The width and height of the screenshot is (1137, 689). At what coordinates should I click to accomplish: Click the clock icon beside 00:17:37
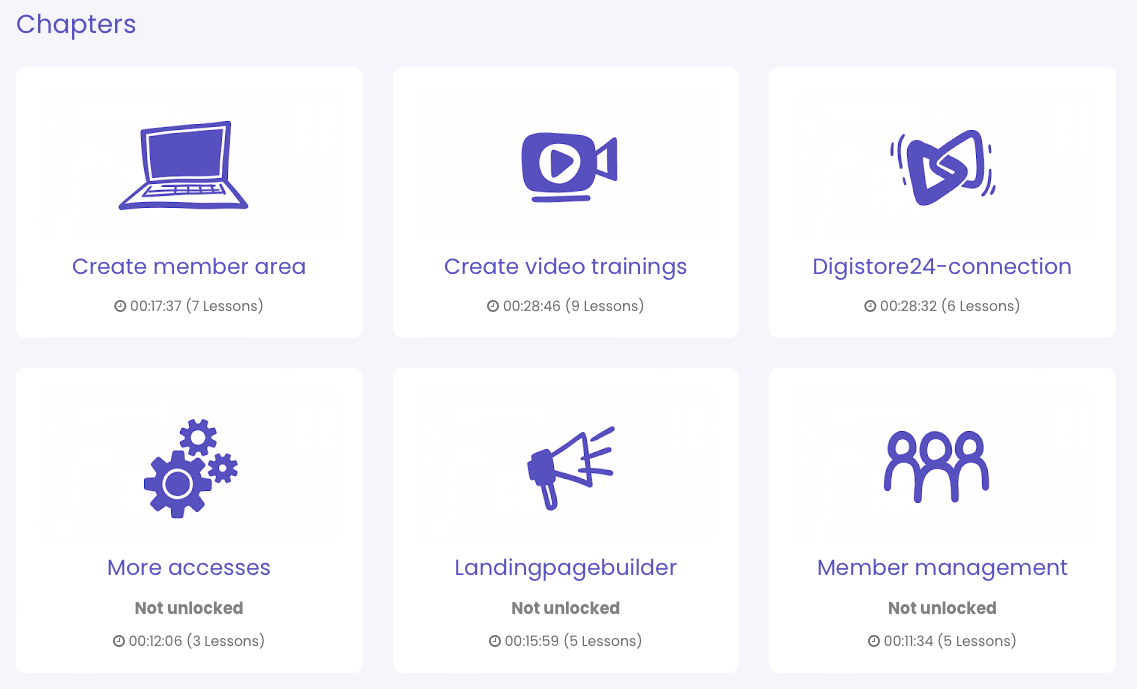tap(120, 306)
